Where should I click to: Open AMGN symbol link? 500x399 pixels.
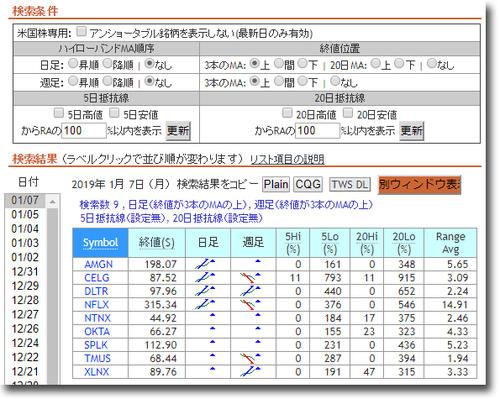tap(99, 264)
